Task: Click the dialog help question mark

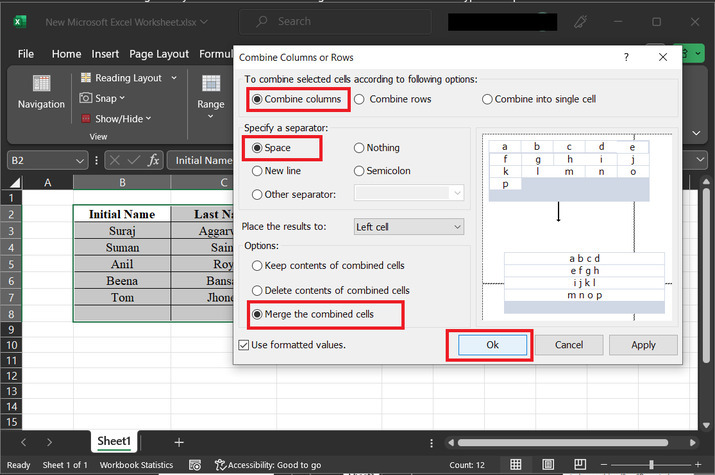Action: click(x=632, y=58)
